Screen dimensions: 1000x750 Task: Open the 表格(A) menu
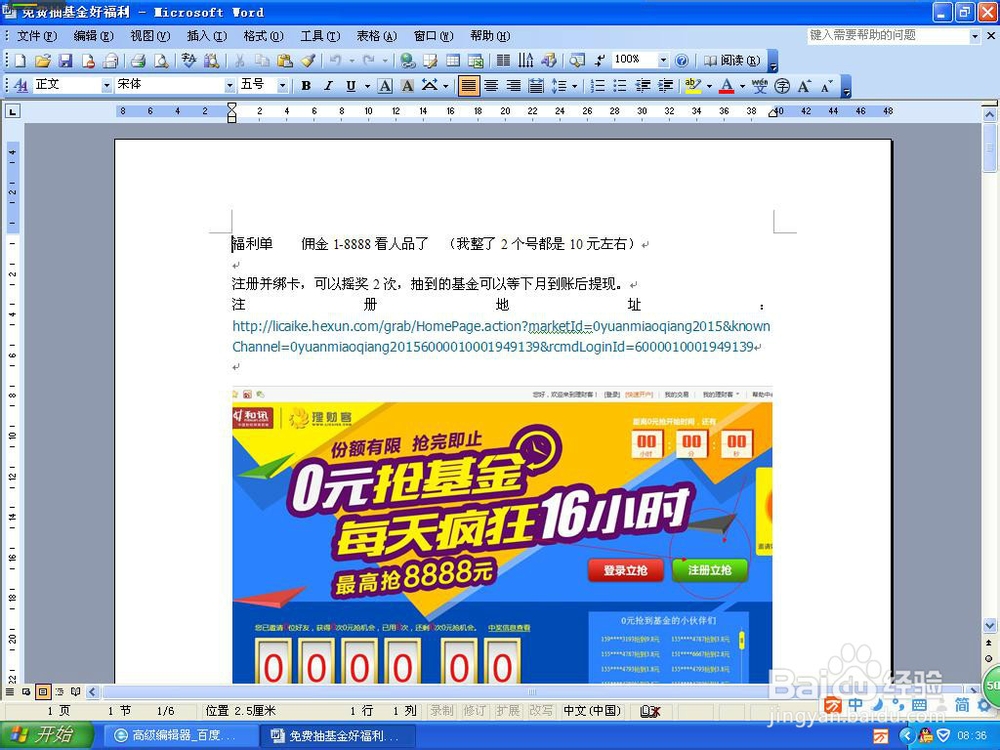tap(376, 36)
